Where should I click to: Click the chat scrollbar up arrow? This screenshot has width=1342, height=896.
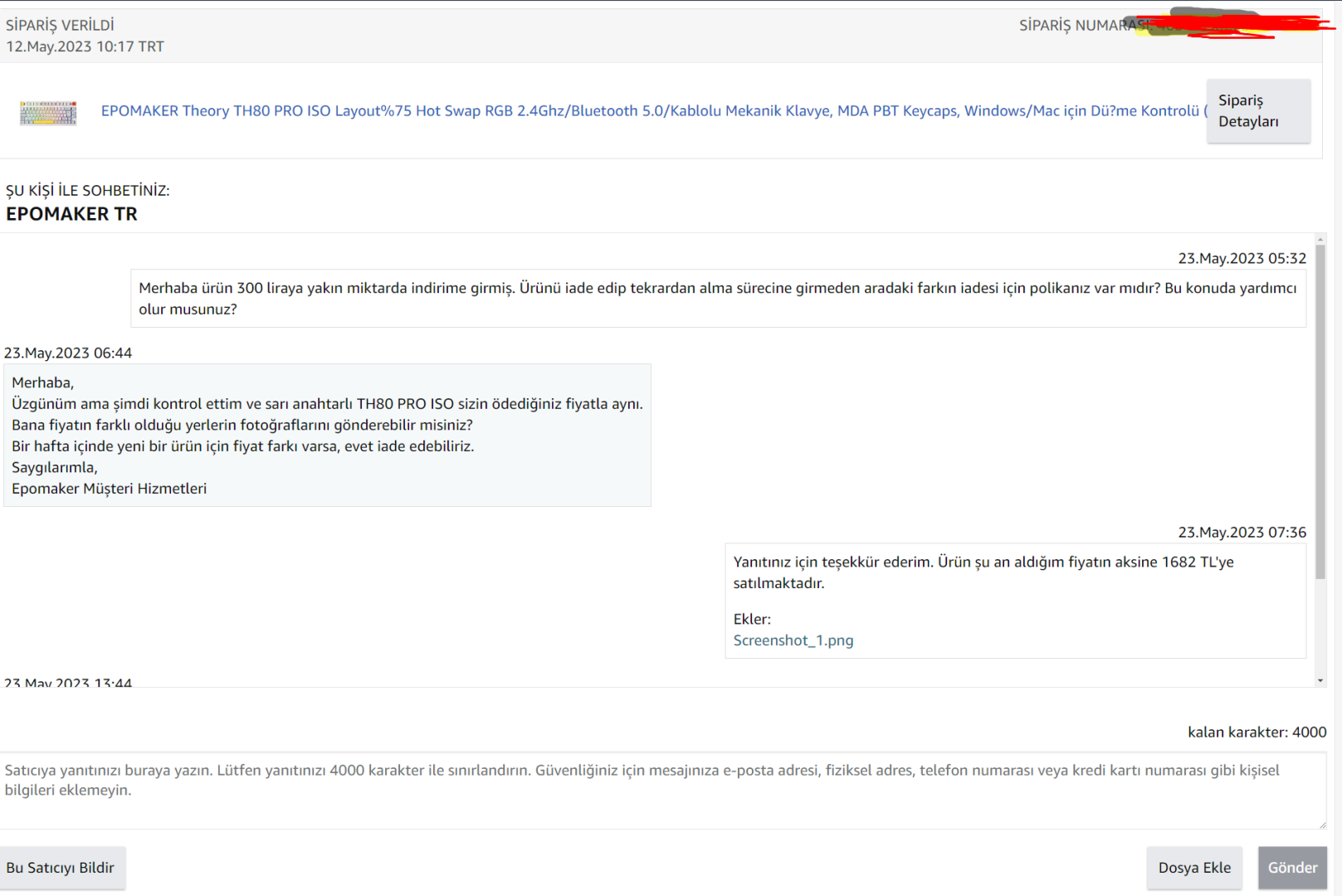pyautogui.click(x=1320, y=240)
